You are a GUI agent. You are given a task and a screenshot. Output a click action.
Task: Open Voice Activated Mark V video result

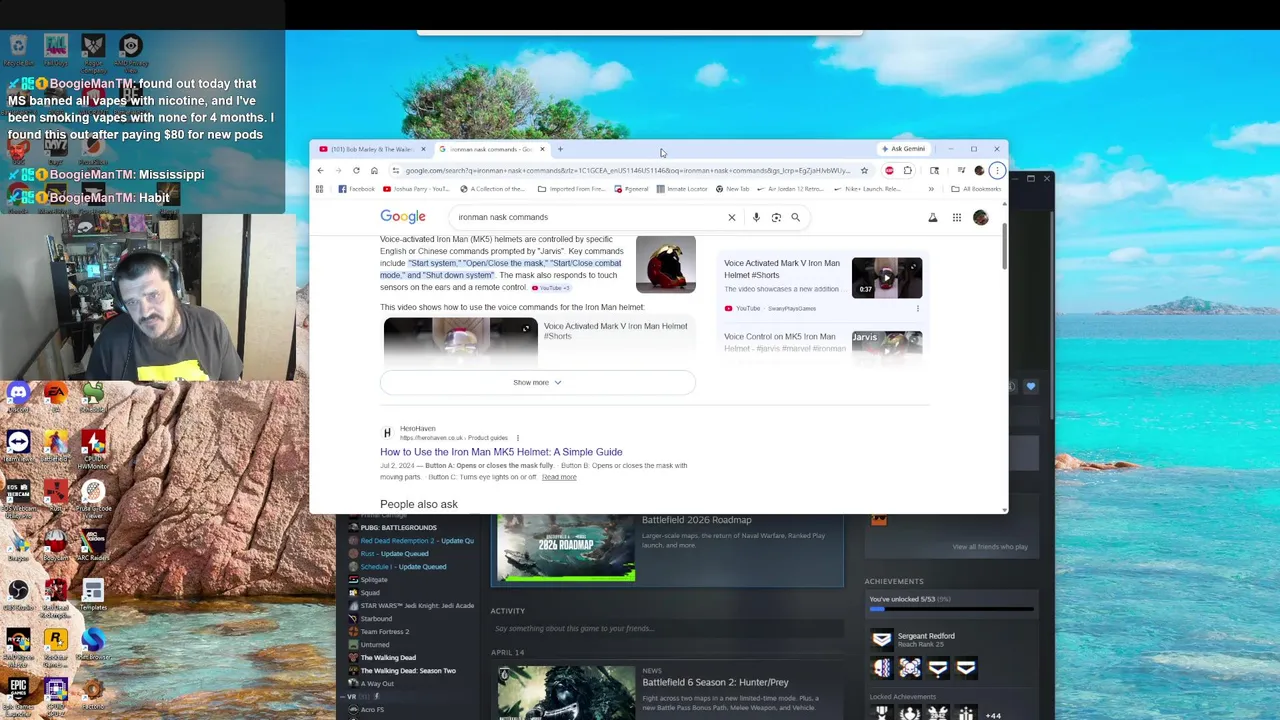782,269
